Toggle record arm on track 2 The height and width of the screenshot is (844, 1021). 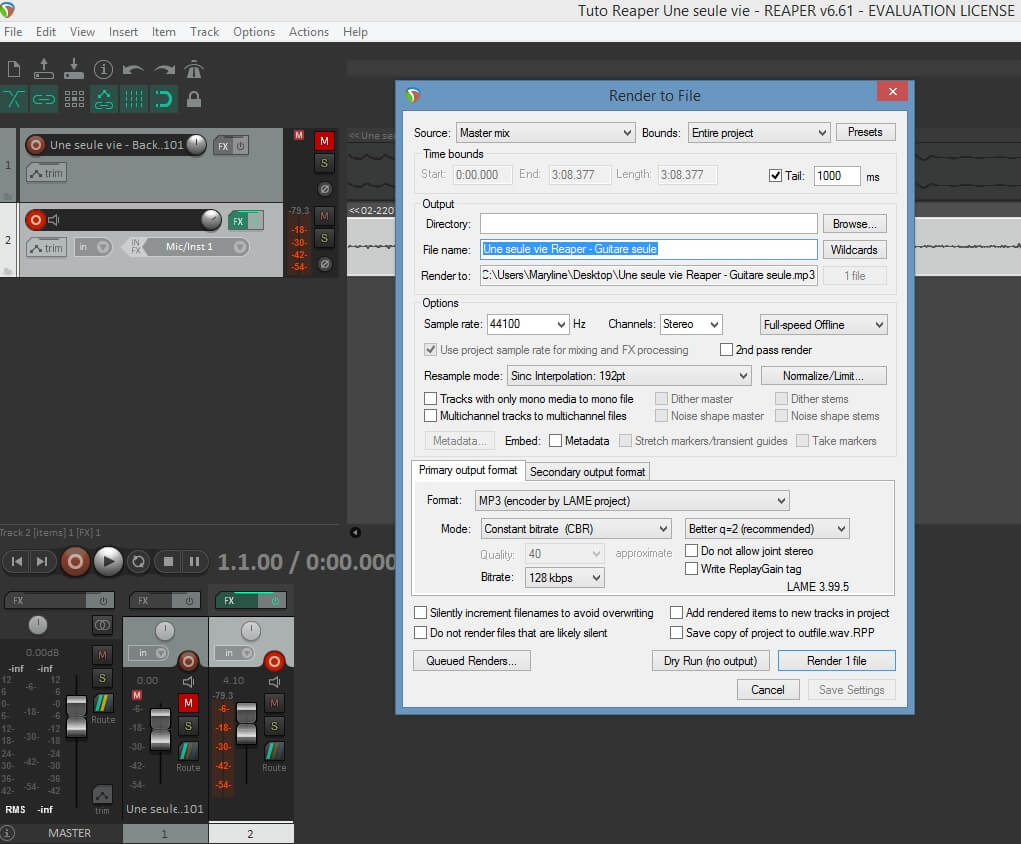(36, 220)
